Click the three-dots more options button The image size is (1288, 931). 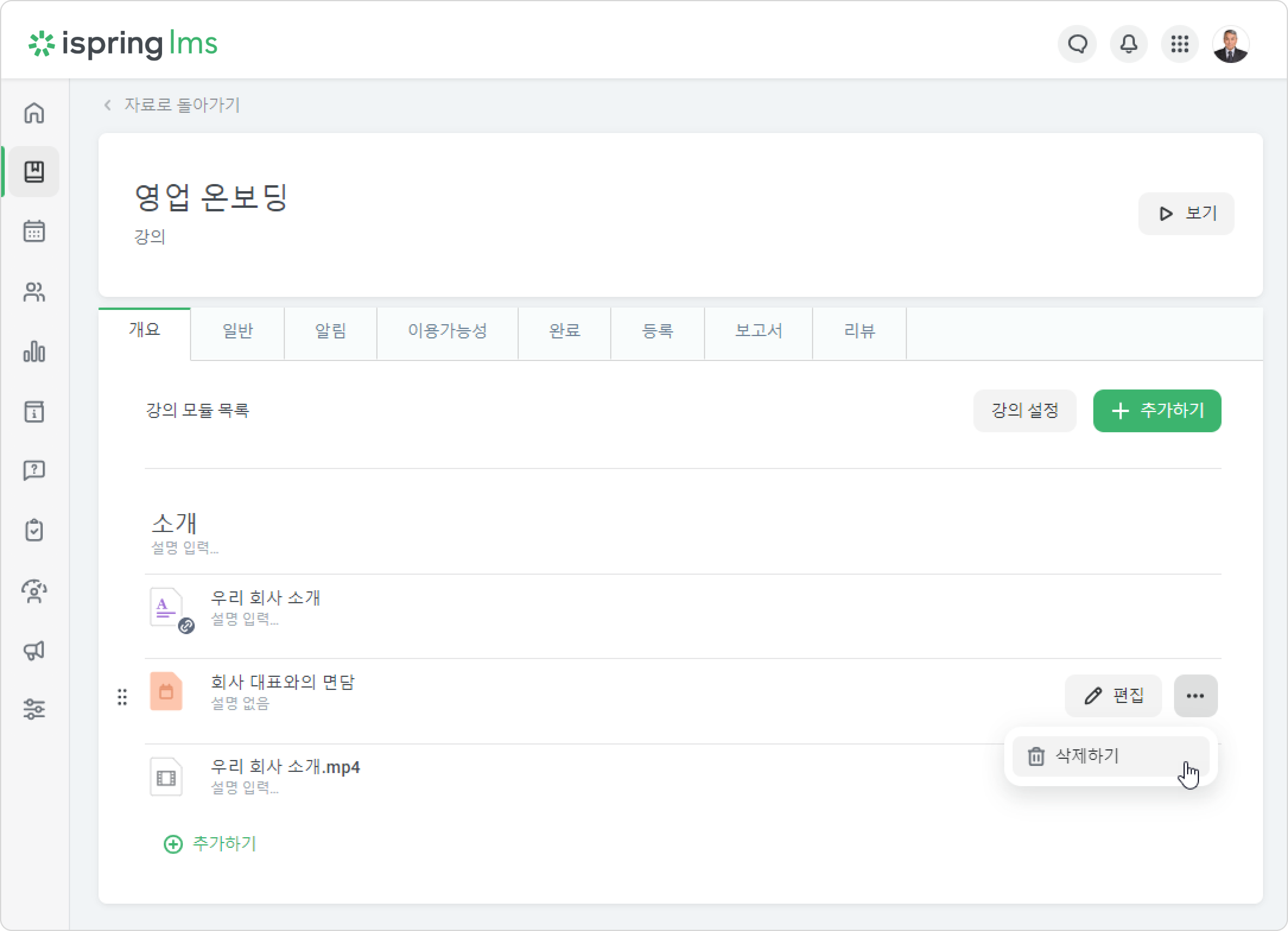pos(1195,696)
